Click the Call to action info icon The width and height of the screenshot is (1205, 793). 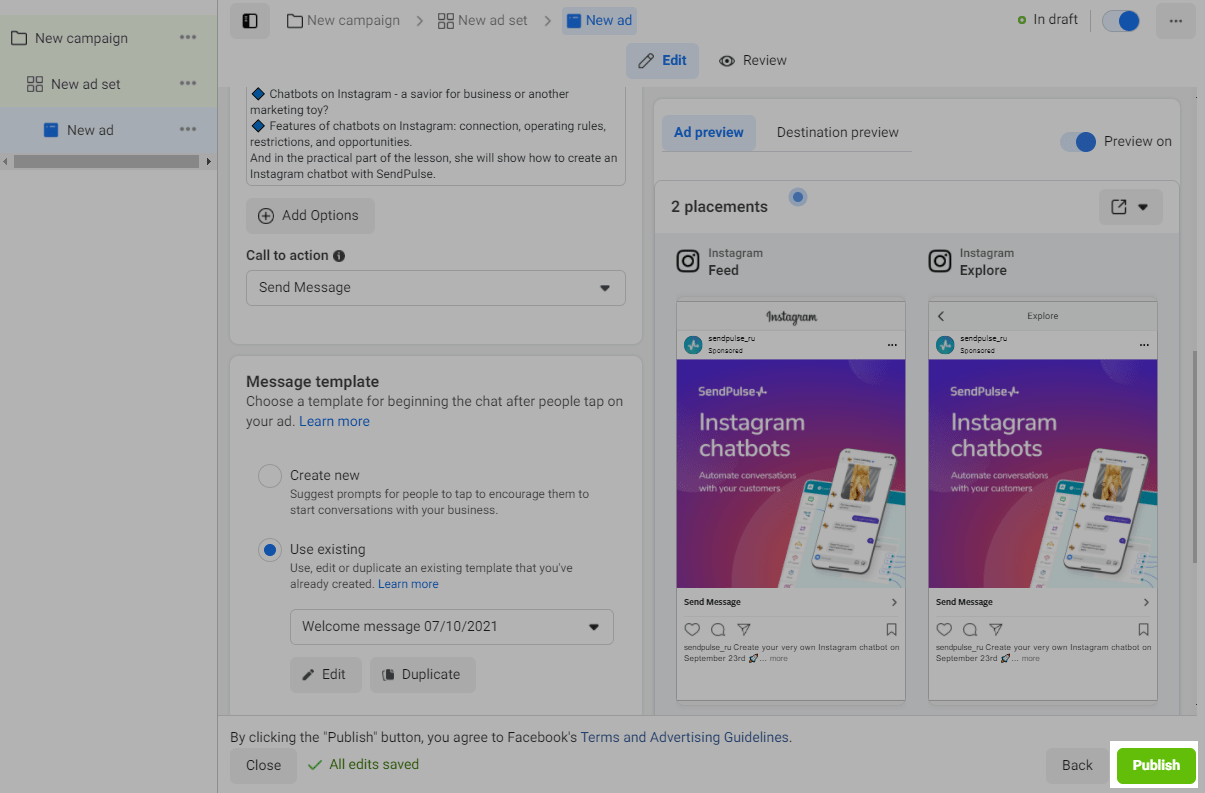coord(339,256)
